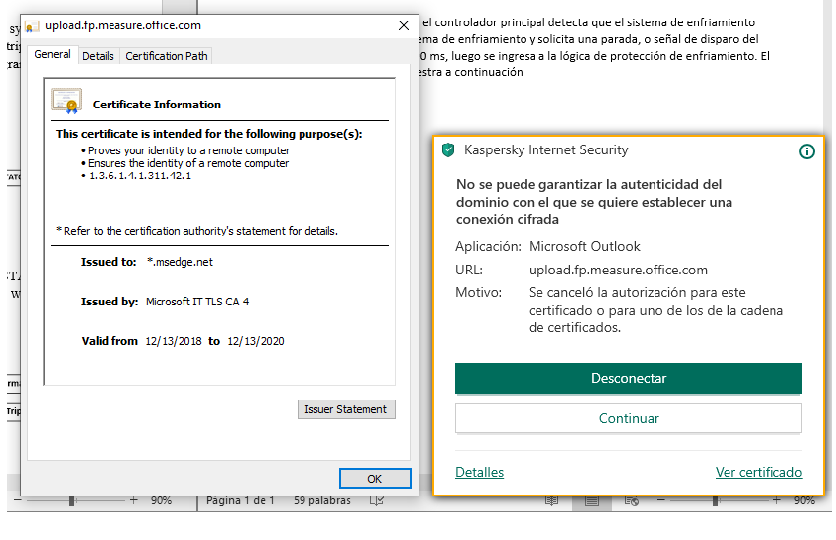Open the Ver certificado link

[759, 472]
